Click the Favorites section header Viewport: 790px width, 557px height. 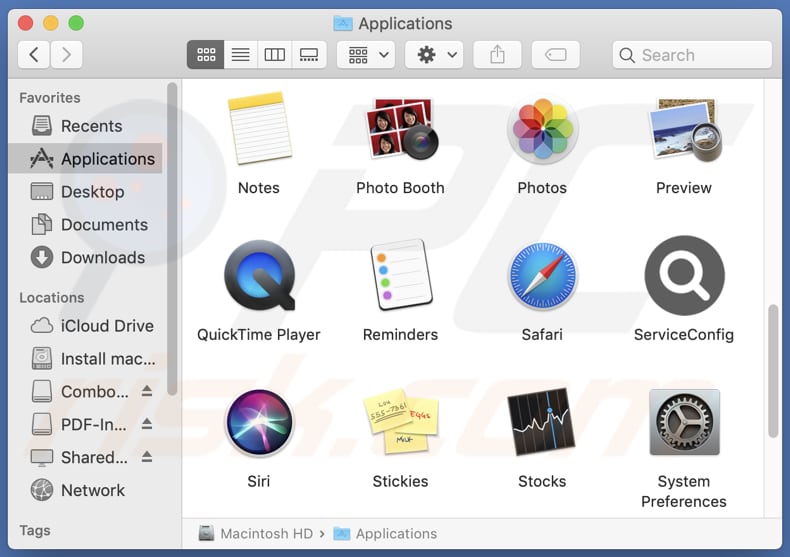[50, 98]
